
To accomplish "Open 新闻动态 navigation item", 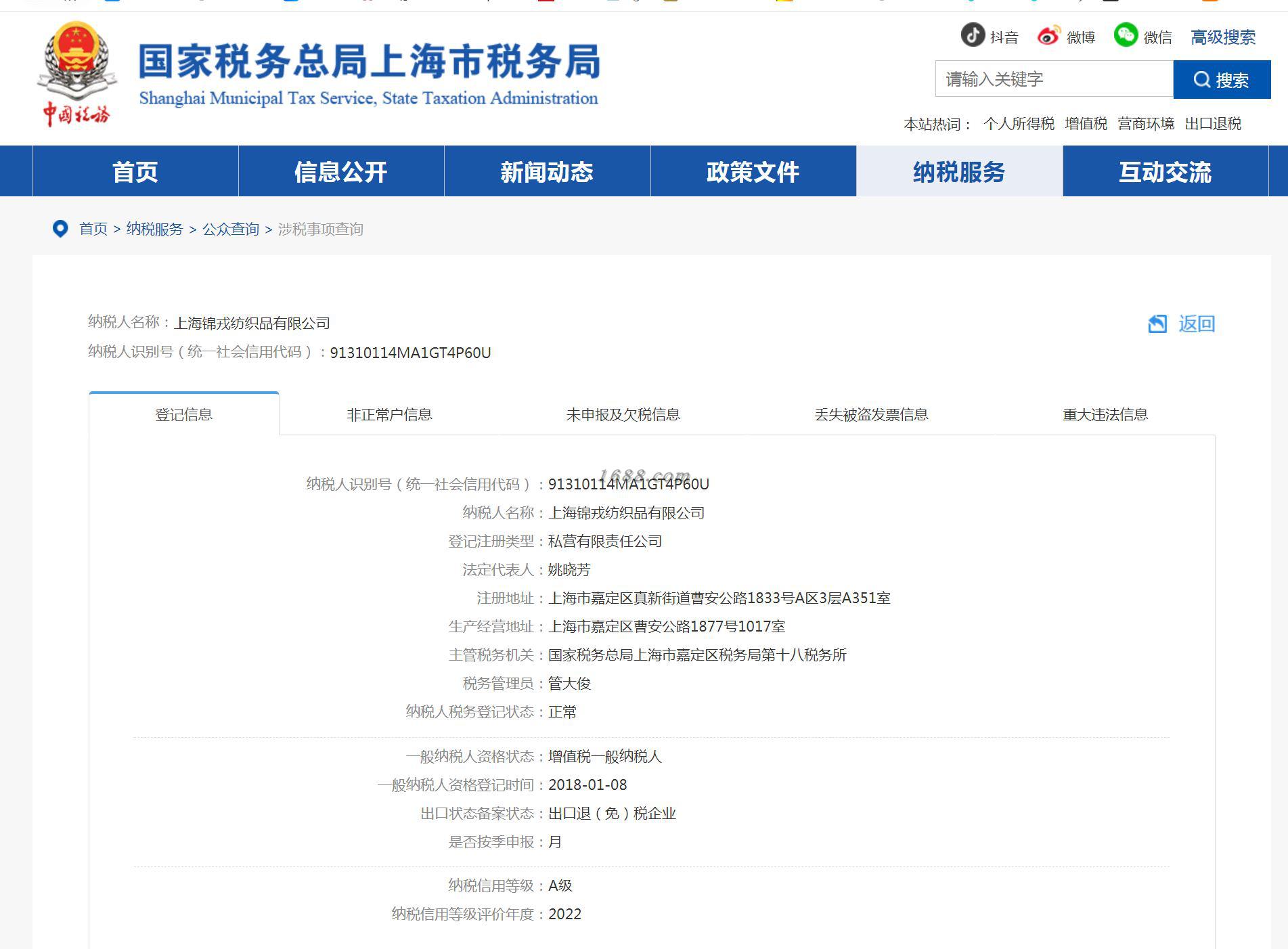I will click(x=547, y=171).
